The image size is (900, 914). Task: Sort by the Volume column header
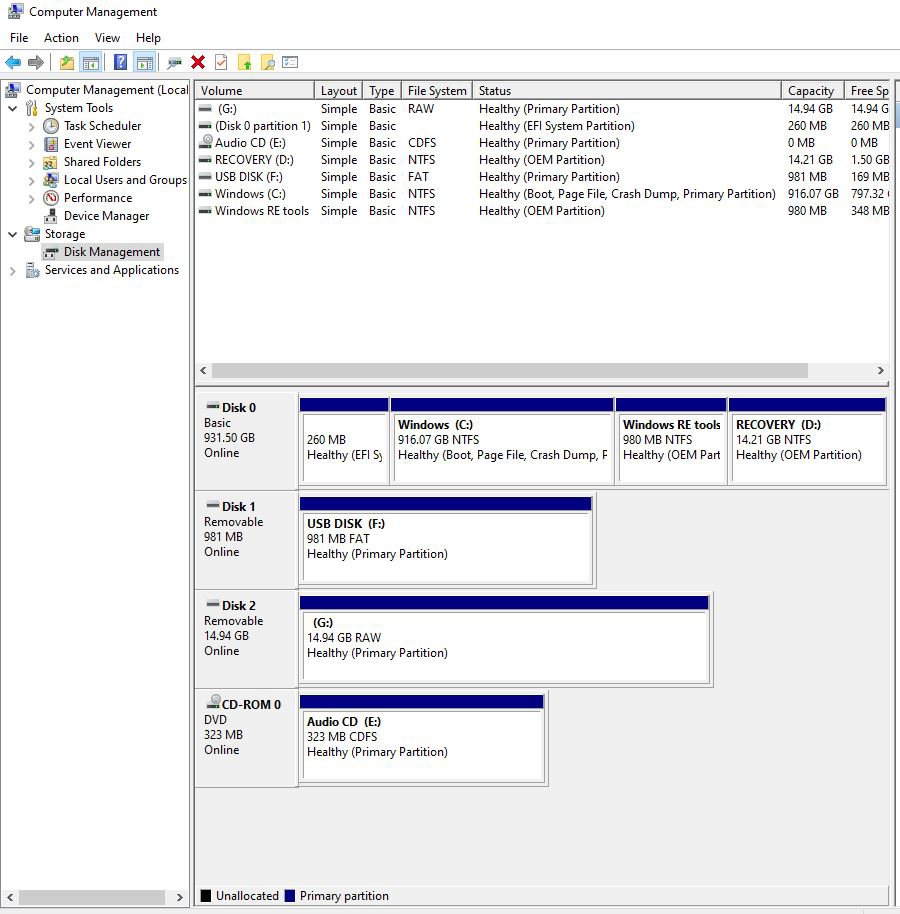(x=255, y=90)
